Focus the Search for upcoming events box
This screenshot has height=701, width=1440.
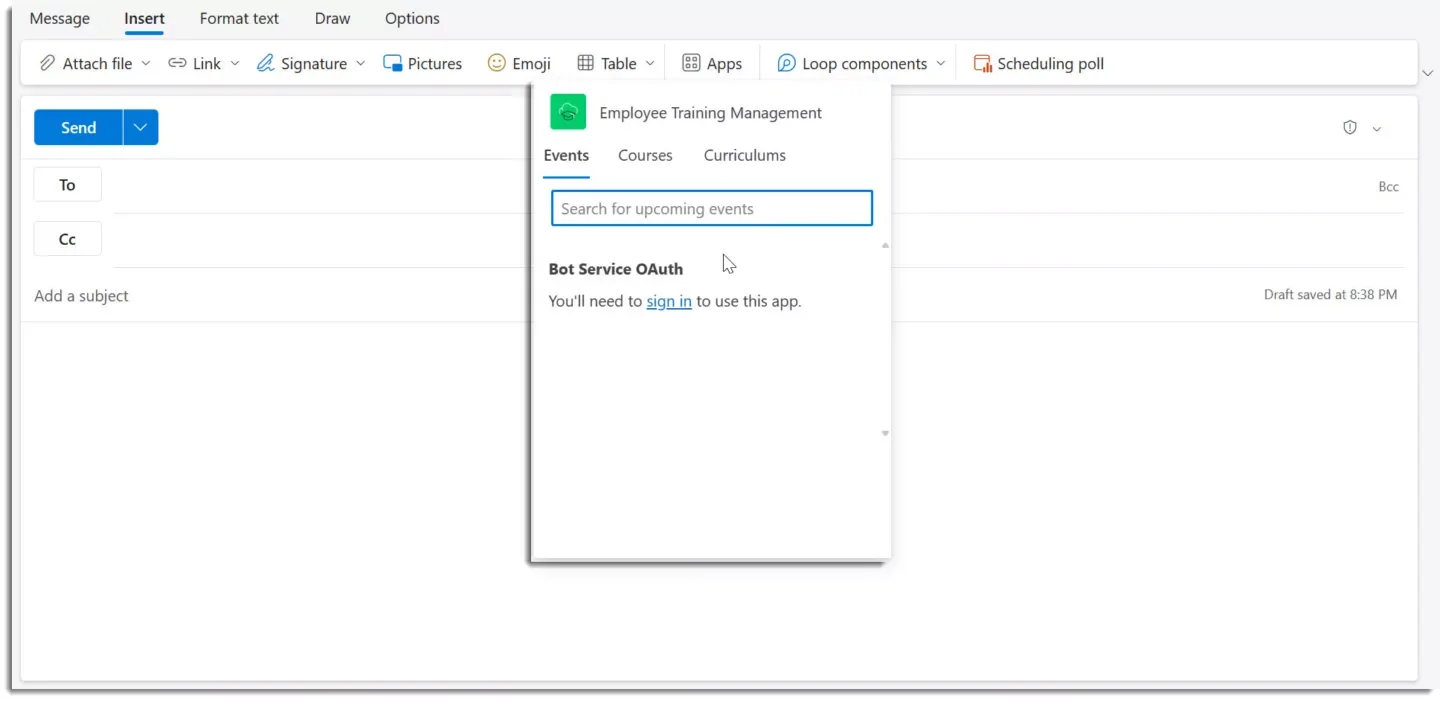click(x=712, y=208)
